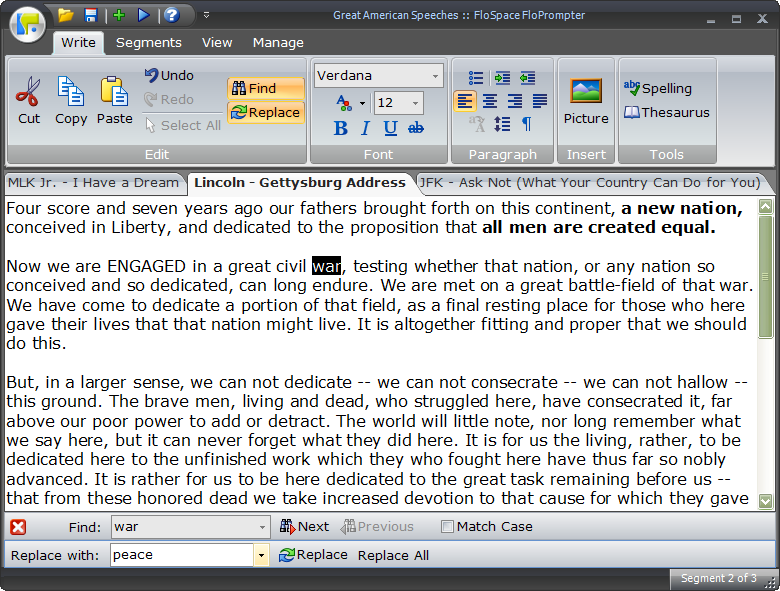Click the vertical scrollbar thumb
The image size is (780, 591).
point(766,277)
